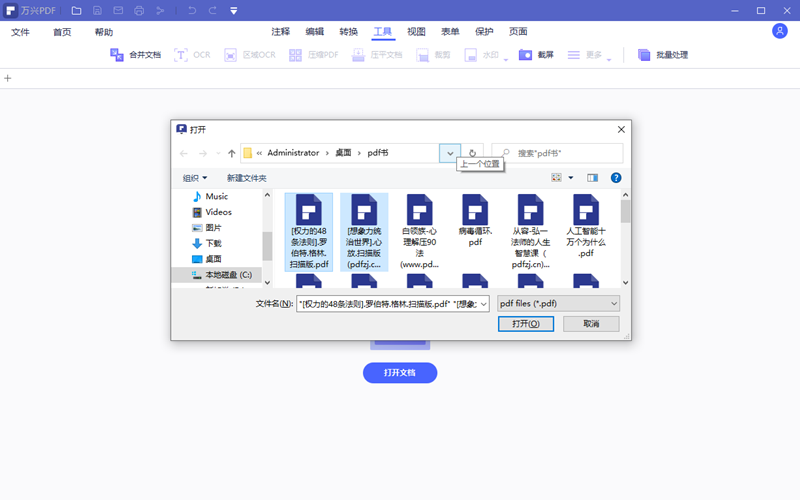Open the 'pdf files (*.pdf)' file type dropdown
Screen dimensions: 800x500
(x=559, y=303)
